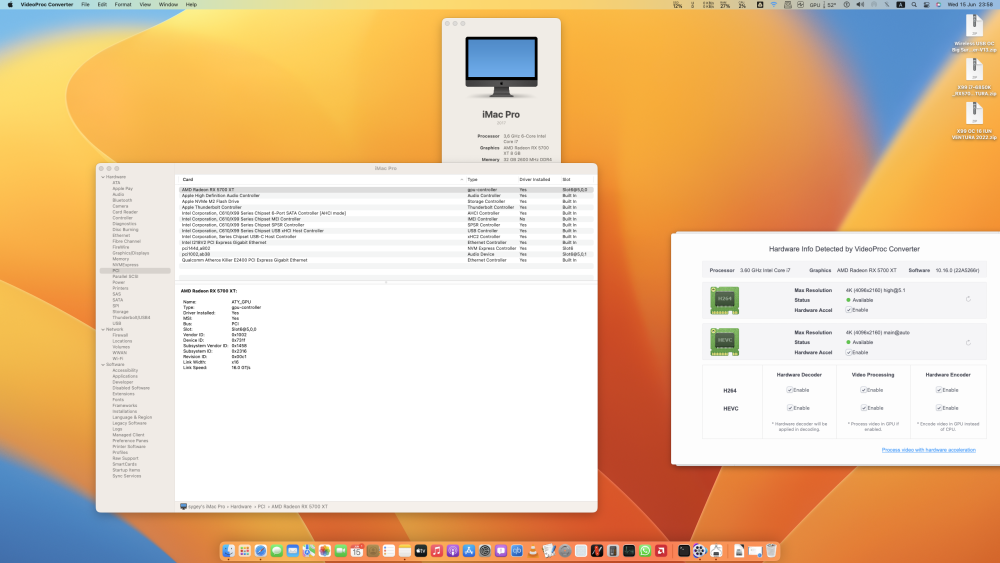The image size is (1000, 563).
Task: Open the View menu
Action: point(145,4)
